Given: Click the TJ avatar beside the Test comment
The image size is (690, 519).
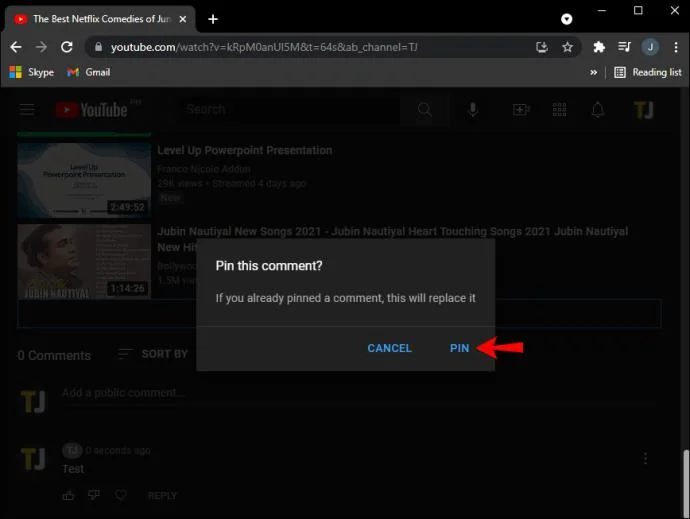Looking at the screenshot, I should (33, 459).
